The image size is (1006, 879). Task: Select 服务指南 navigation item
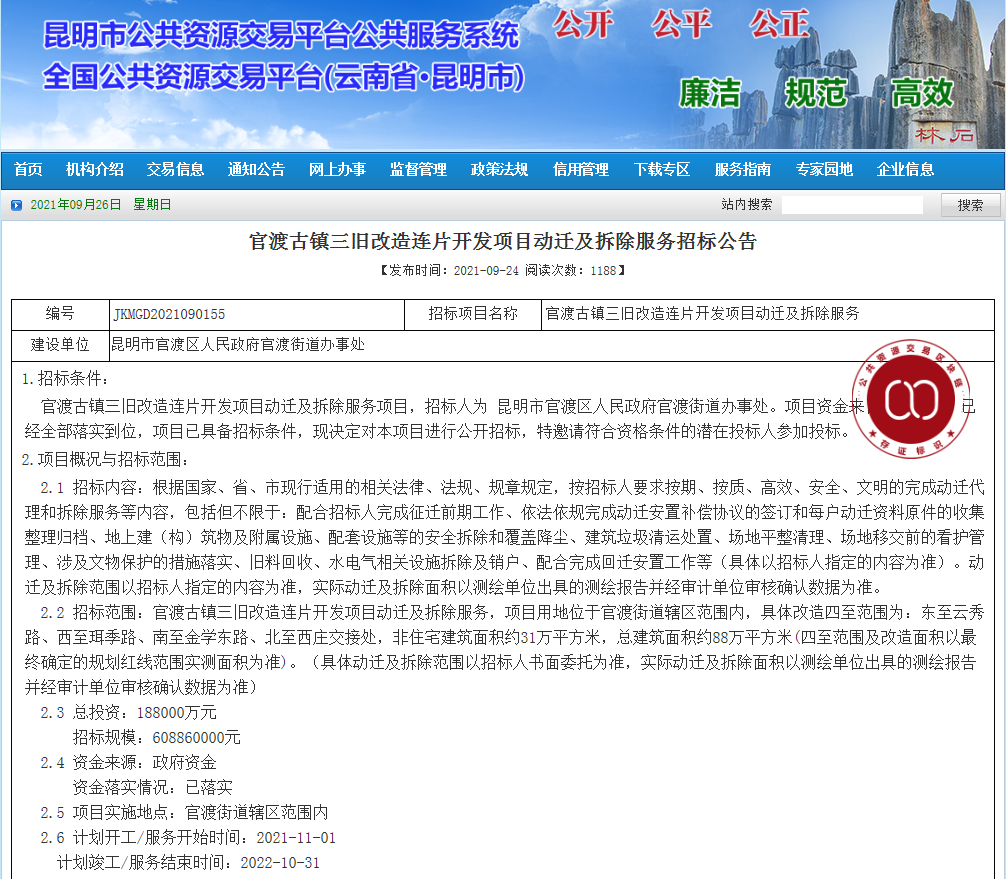click(743, 170)
